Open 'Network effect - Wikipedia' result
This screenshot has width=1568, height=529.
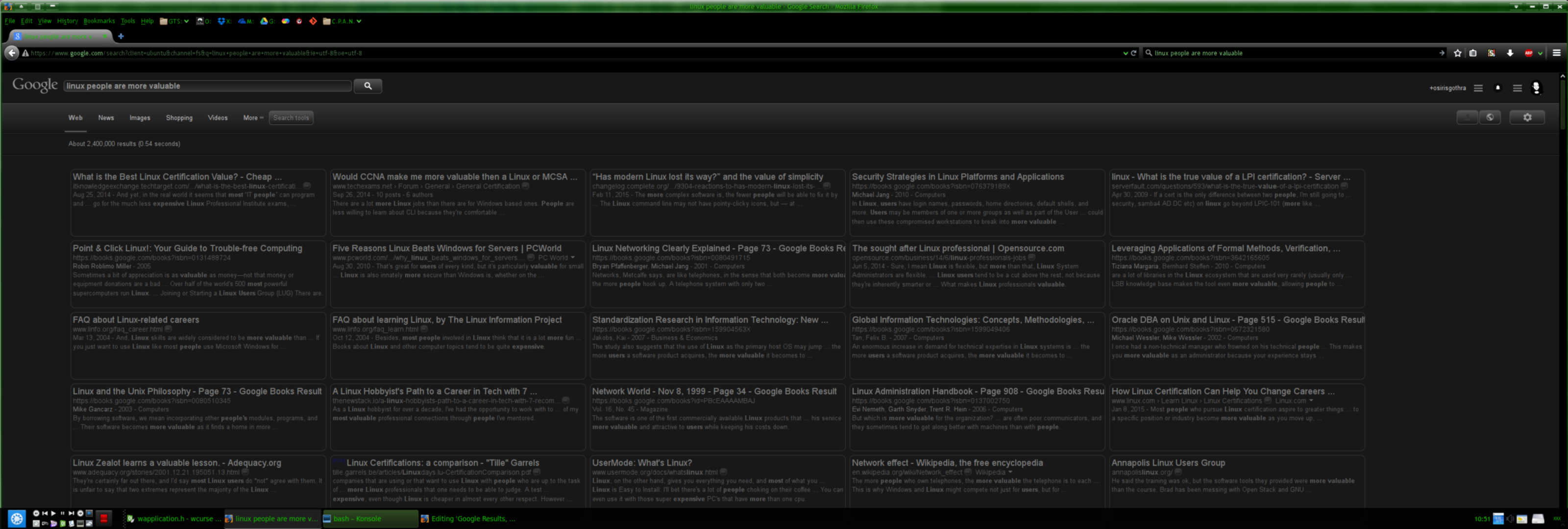pos(947,463)
